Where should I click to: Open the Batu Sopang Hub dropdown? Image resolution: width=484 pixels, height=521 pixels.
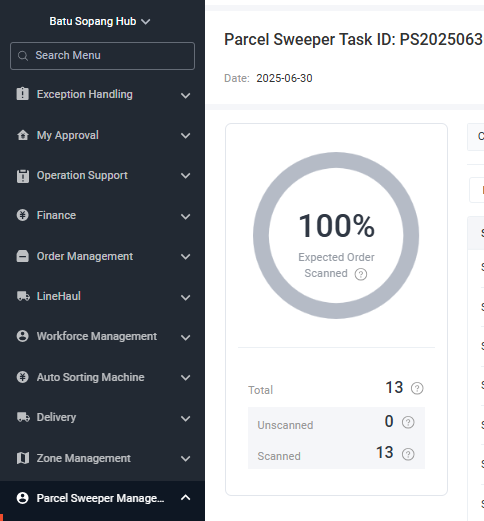click(x=100, y=21)
